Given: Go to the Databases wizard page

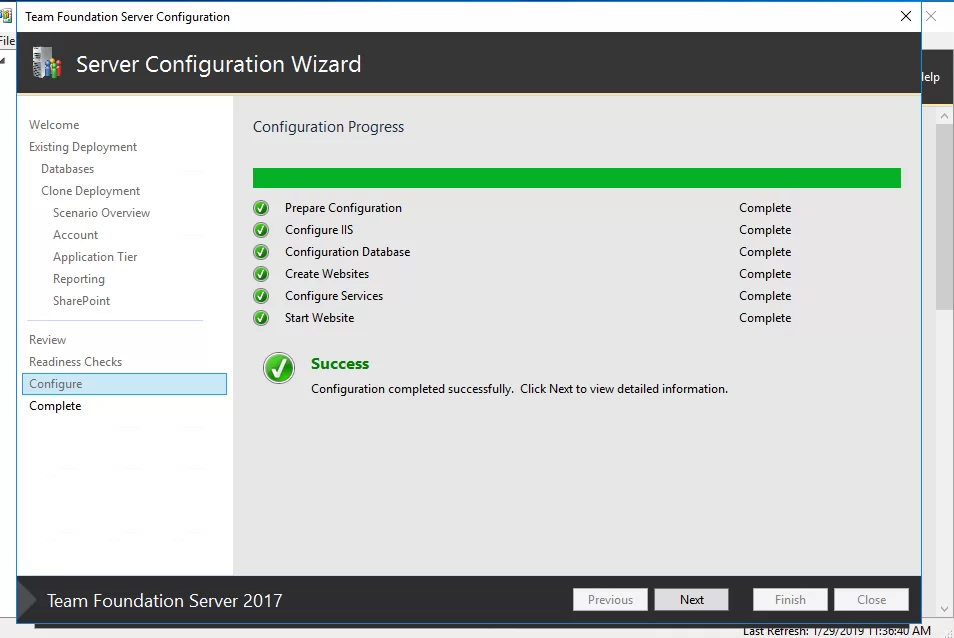Looking at the screenshot, I should 68,169.
